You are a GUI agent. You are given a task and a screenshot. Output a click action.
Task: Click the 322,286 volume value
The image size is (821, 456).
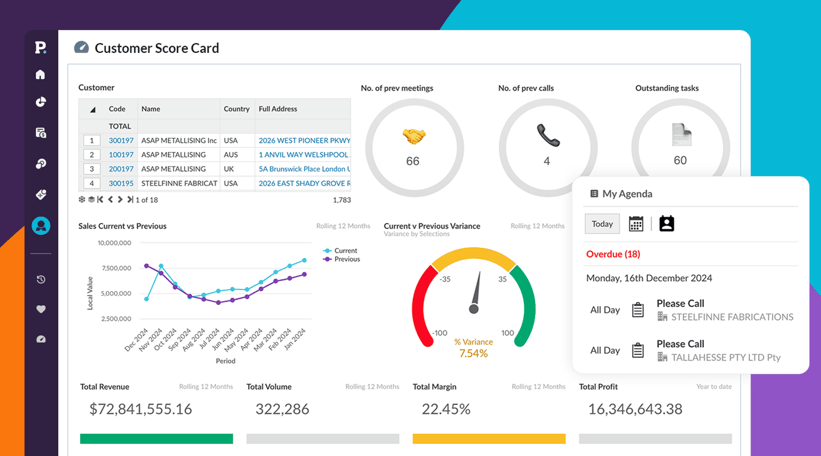tap(282, 409)
